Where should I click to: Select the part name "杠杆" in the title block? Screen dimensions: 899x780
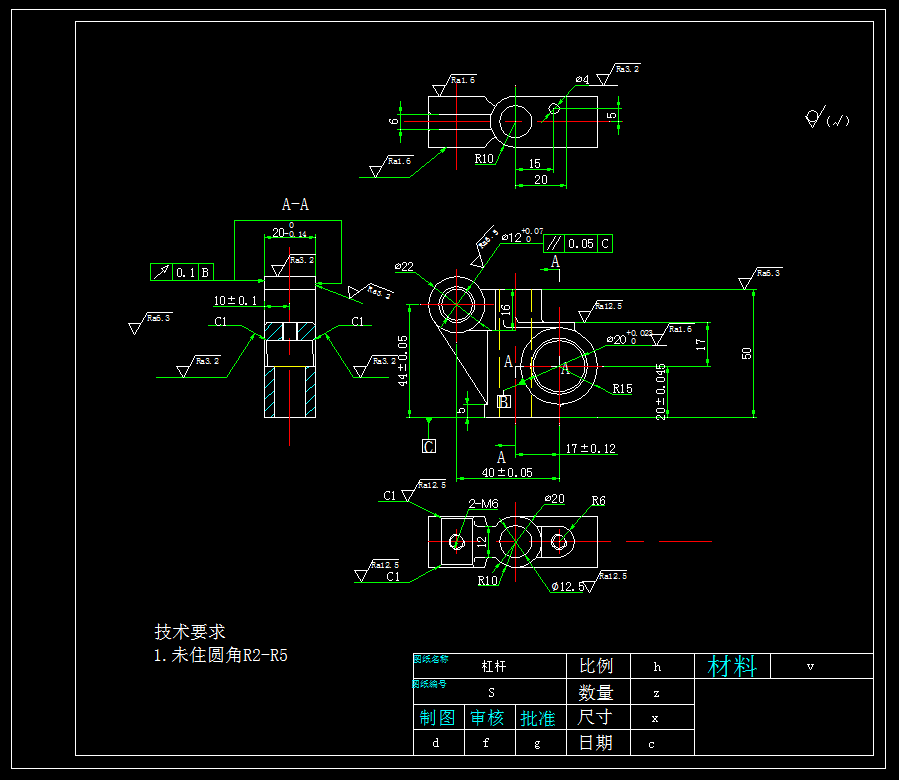pos(494,666)
